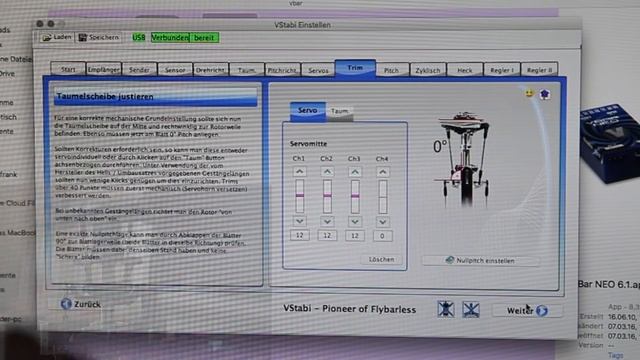Increase Ch2 servo trim with up arrow
The width and height of the screenshot is (640, 360).
327,171
